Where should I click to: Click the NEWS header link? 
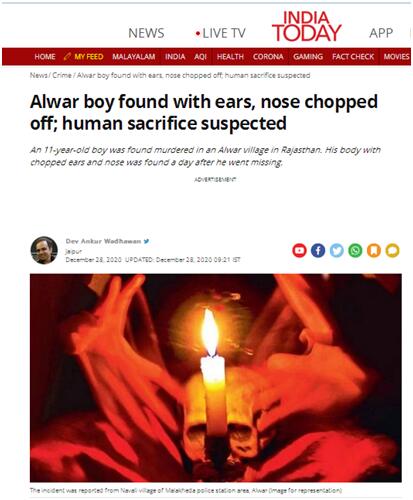tap(146, 33)
